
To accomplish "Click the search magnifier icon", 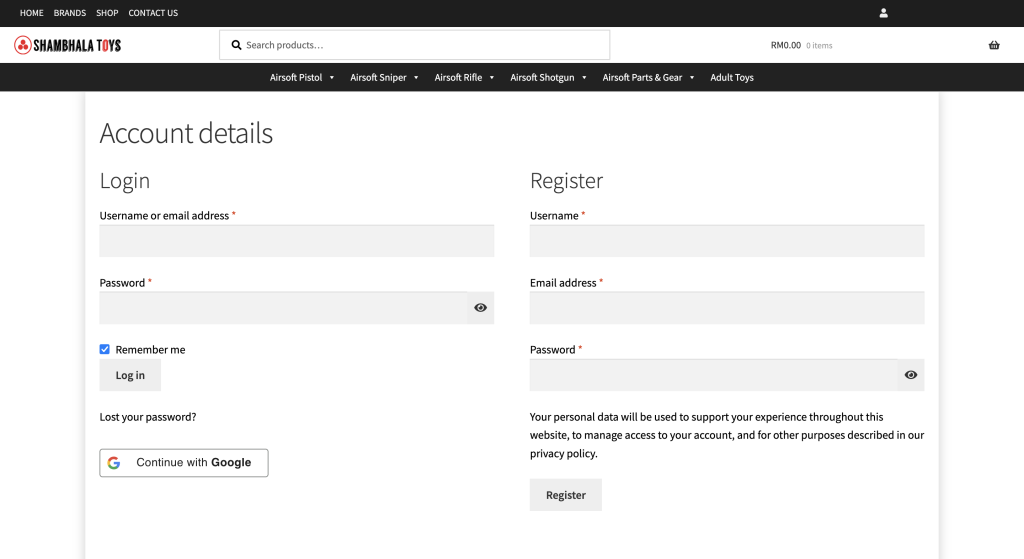I will tap(236, 45).
